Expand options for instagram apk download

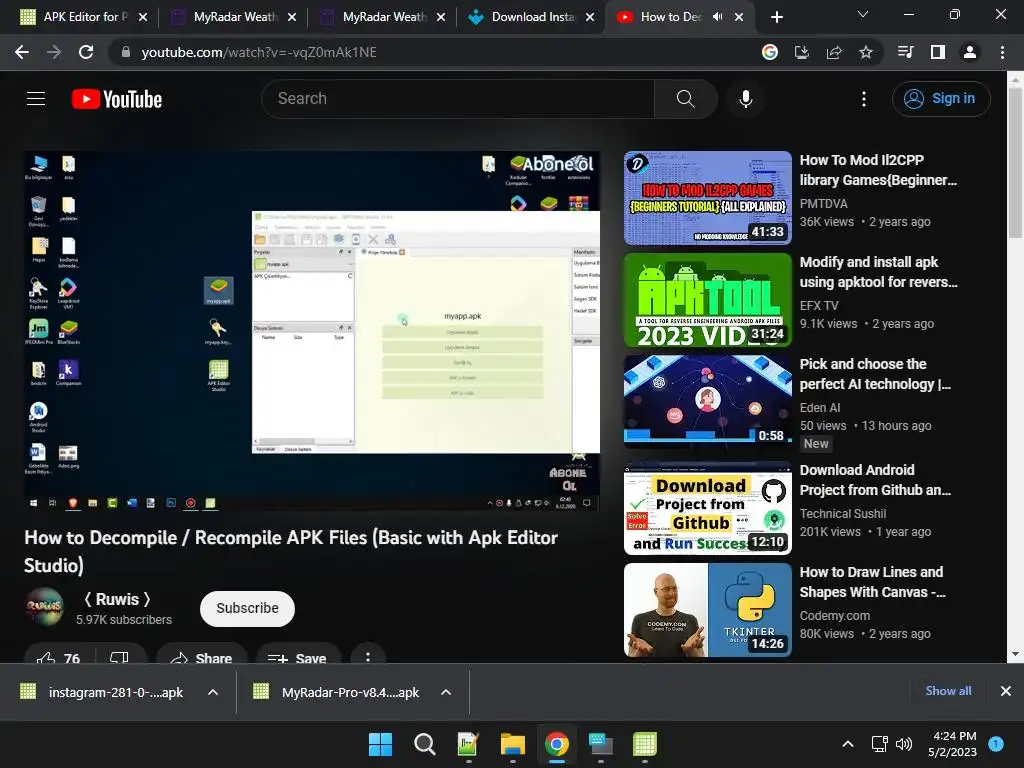(213, 692)
